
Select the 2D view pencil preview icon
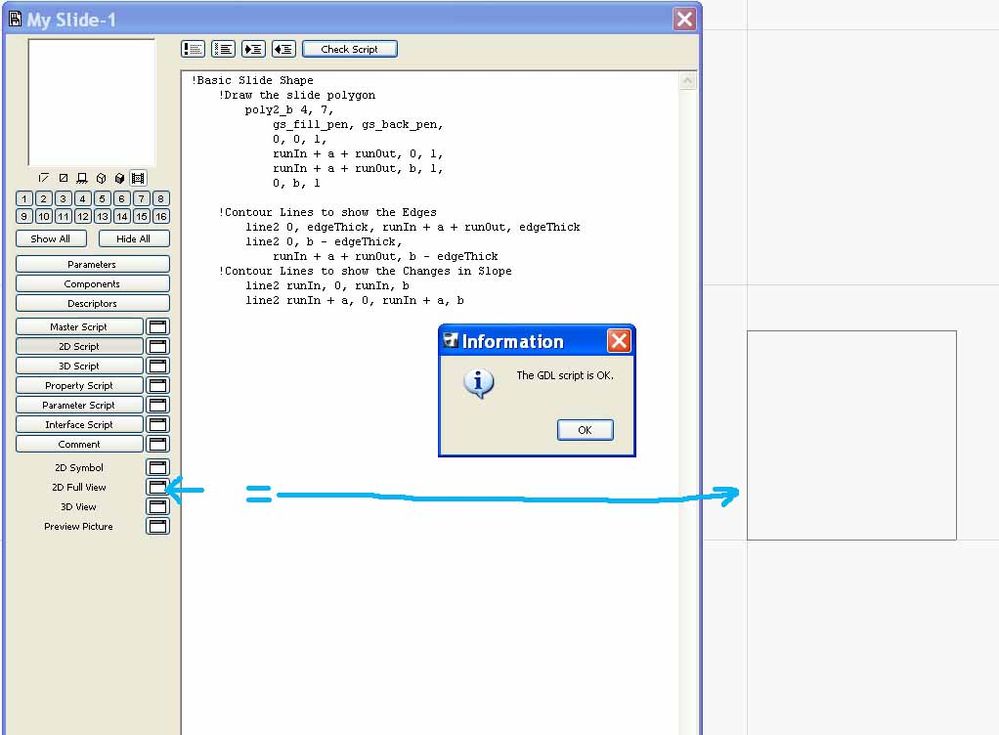[43, 178]
